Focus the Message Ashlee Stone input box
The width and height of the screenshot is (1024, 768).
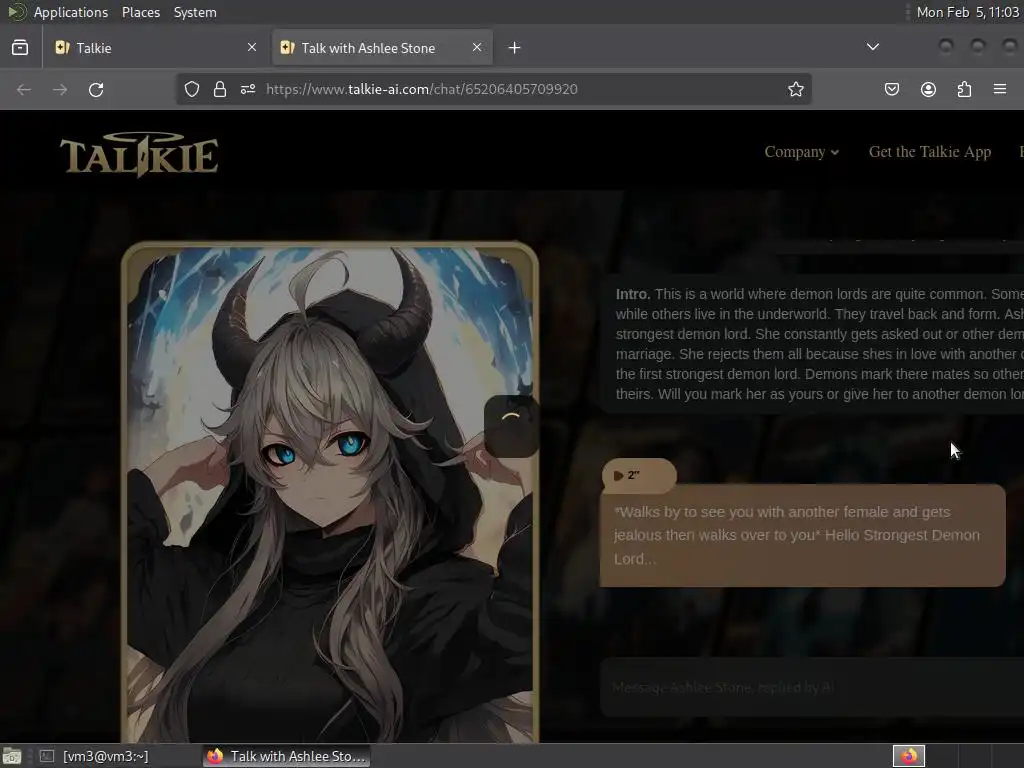point(812,687)
